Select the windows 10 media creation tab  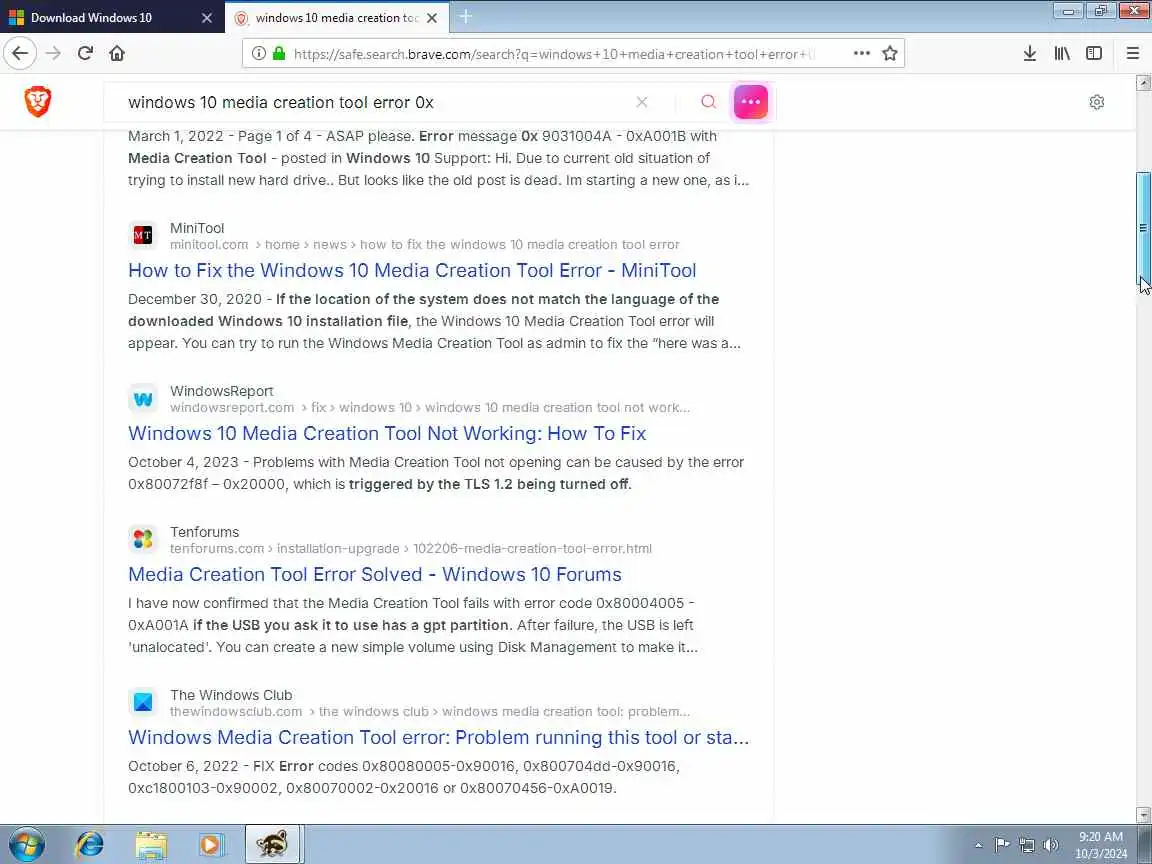pyautogui.click(x=336, y=18)
